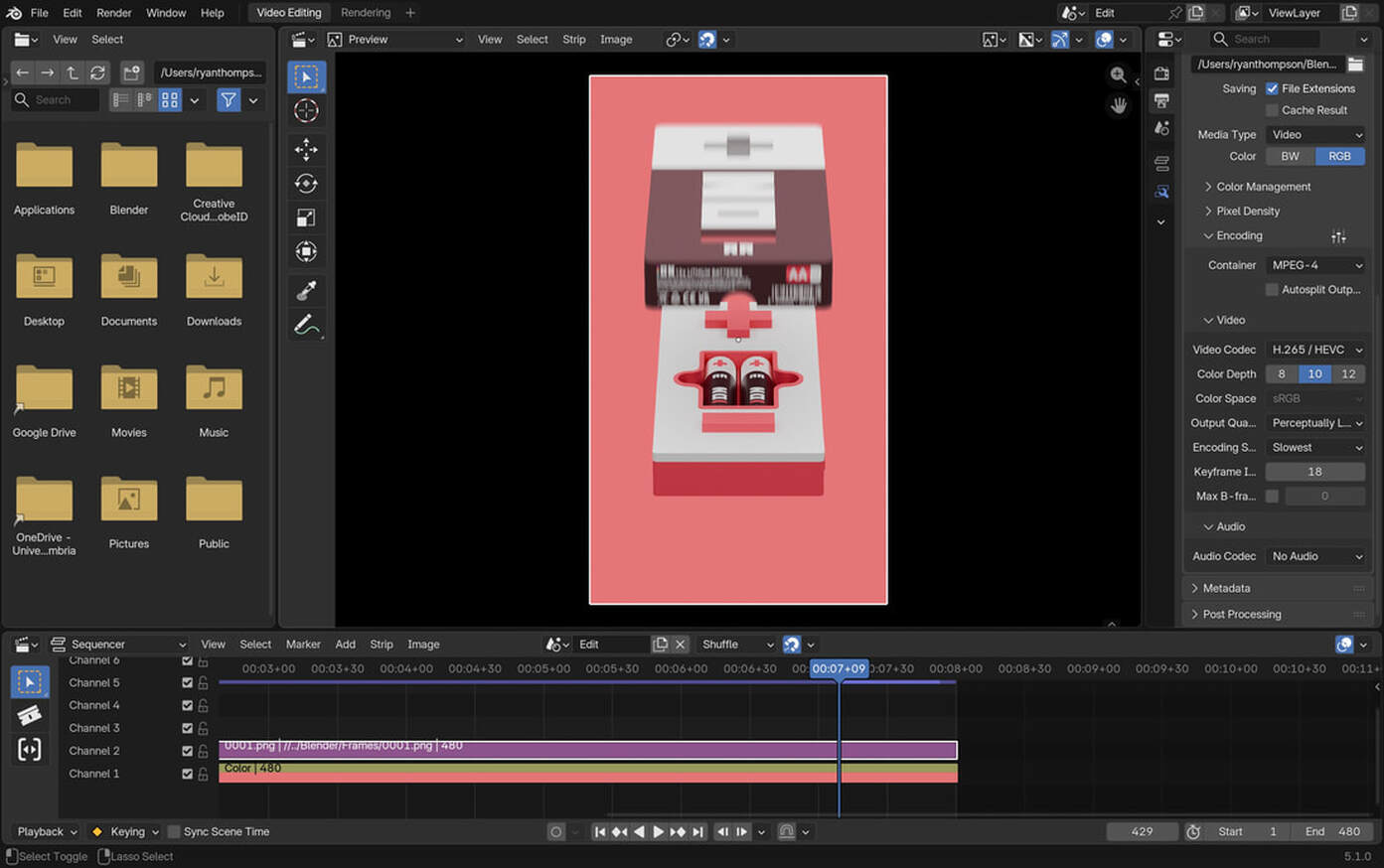Select the Move tool
This screenshot has height=868, width=1384.
[306, 149]
